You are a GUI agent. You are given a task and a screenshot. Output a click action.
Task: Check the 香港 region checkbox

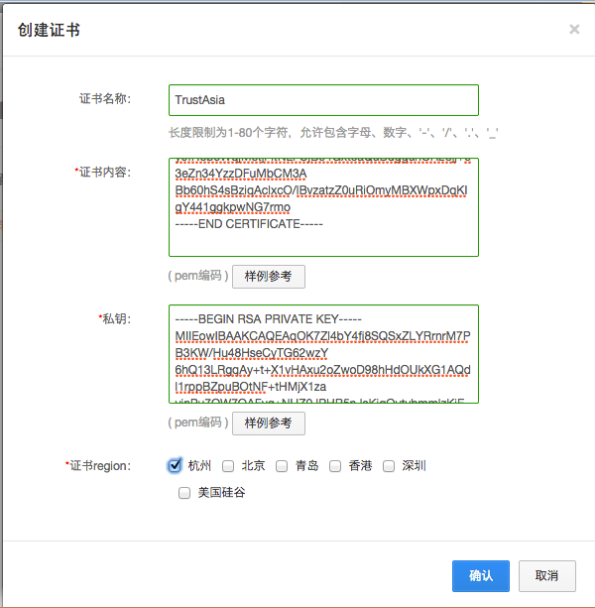[335, 466]
